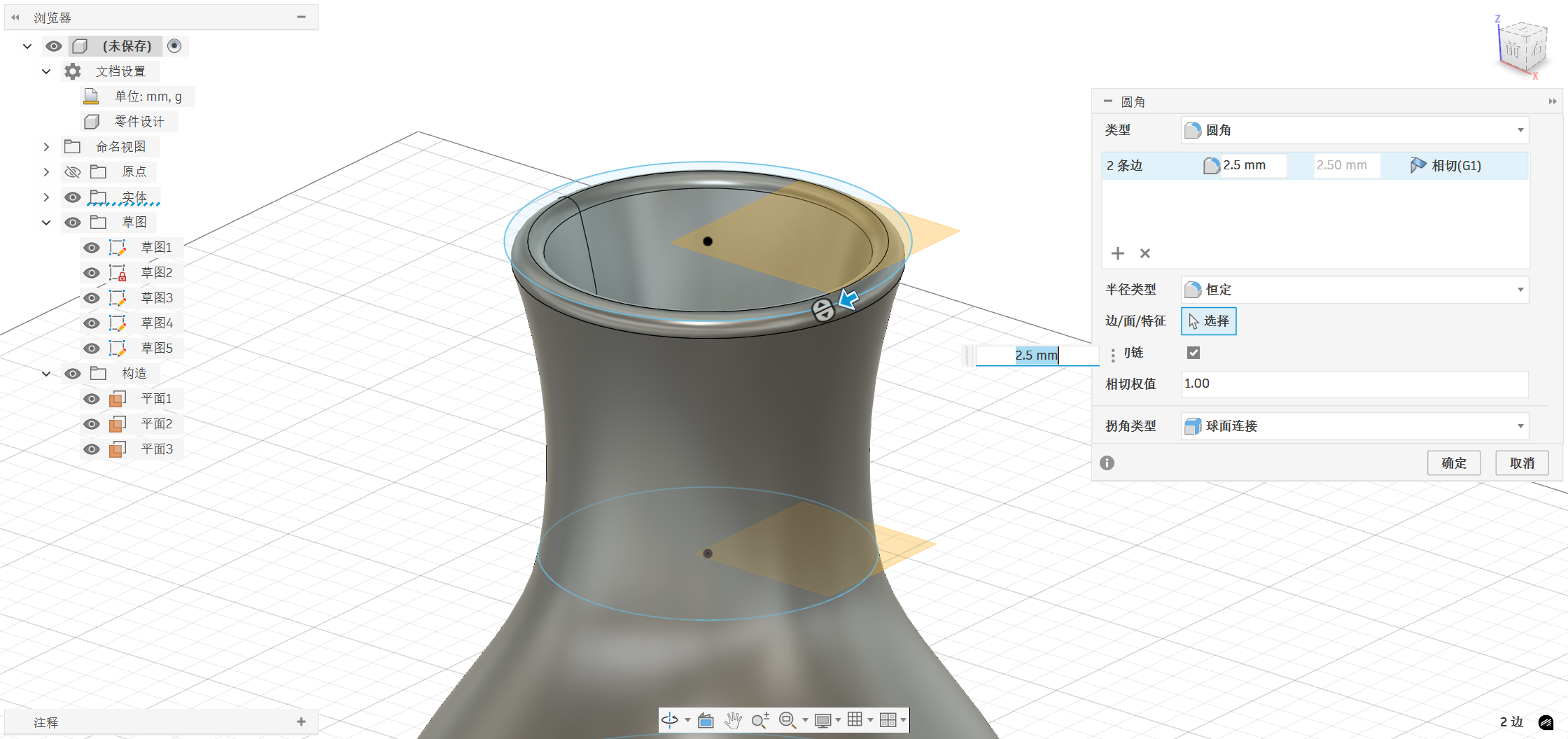Add a comment with plus icon in 注释

(301, 722)
